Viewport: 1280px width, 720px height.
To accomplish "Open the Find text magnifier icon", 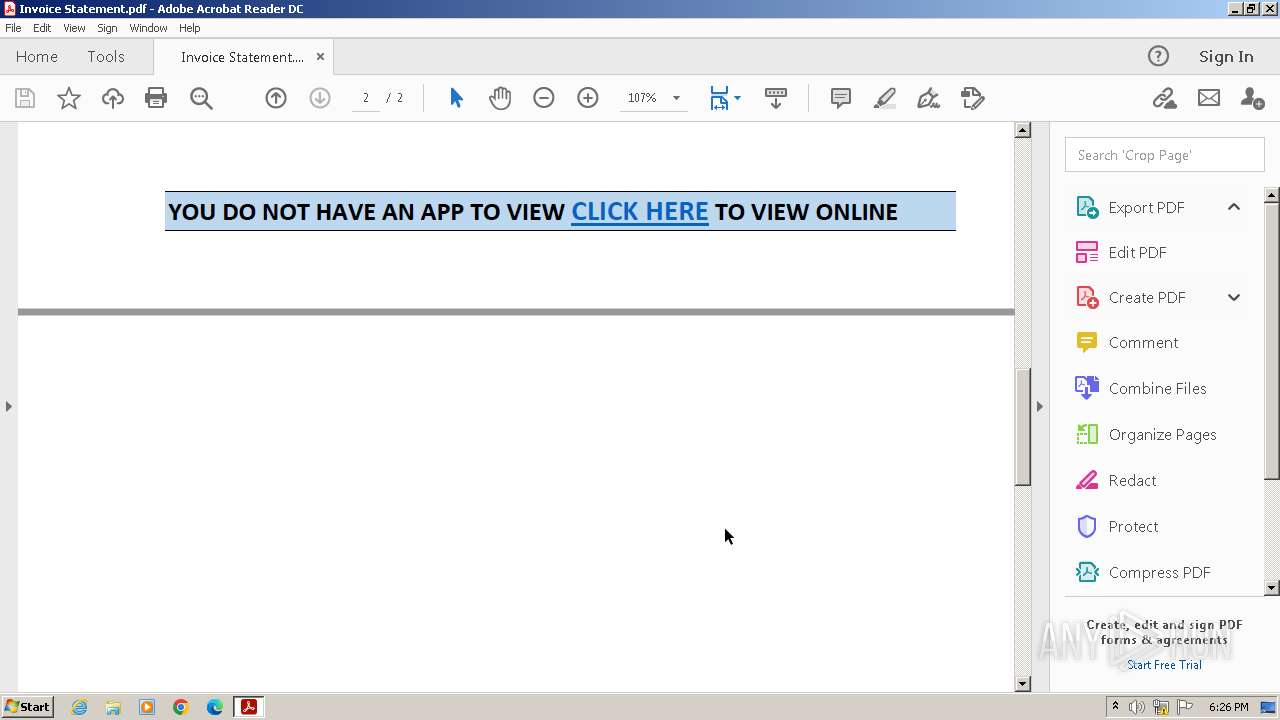I will 201,98.
